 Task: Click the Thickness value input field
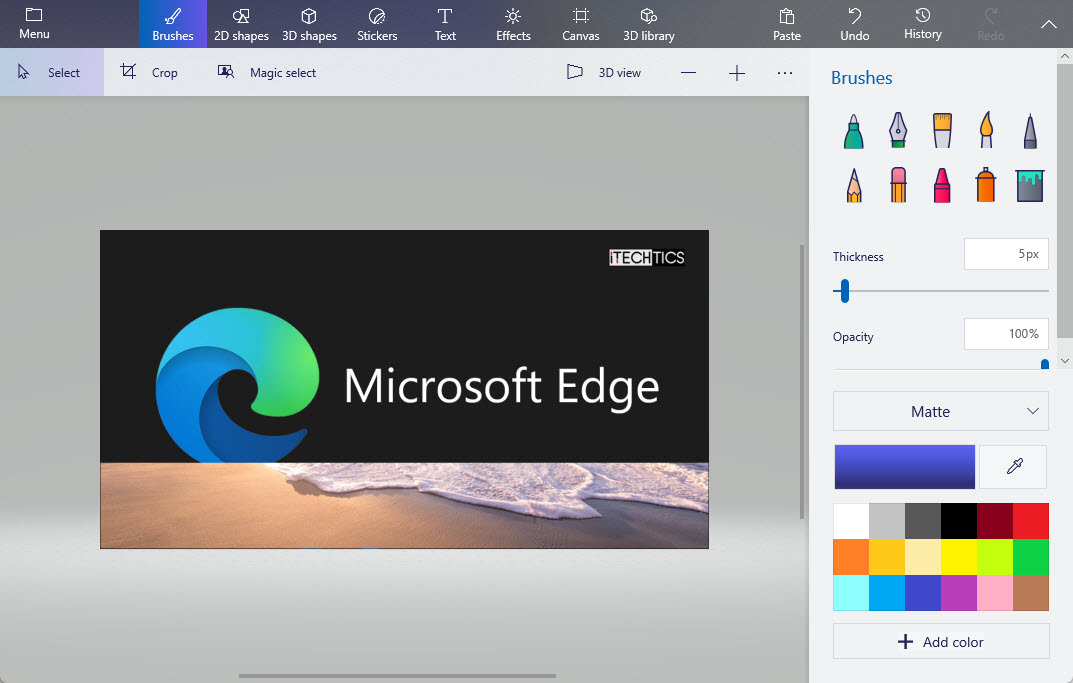1006,254
